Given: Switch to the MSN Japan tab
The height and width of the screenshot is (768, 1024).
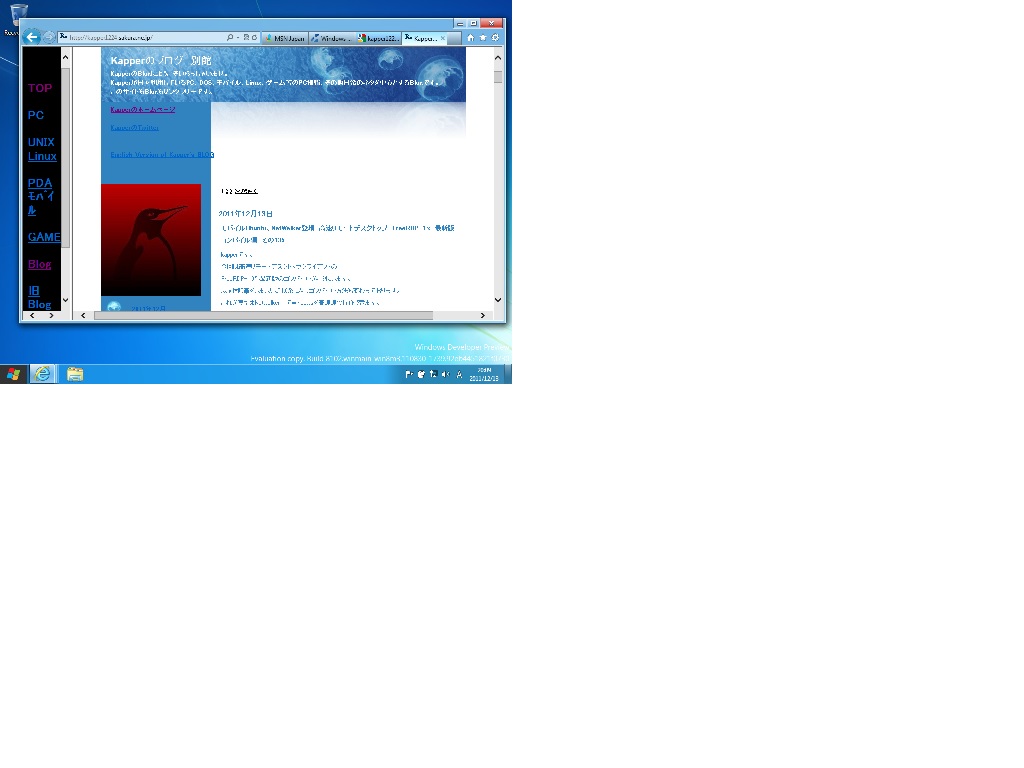Looking at the screenshot, I should coord(285,38).
